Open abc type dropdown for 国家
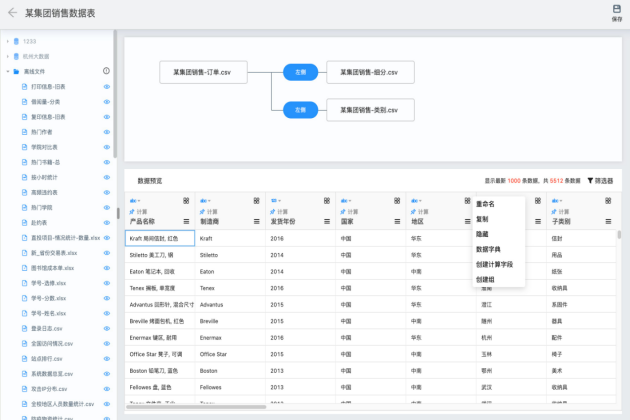This screenshot has width=630, height=420. tap(346, 201)
